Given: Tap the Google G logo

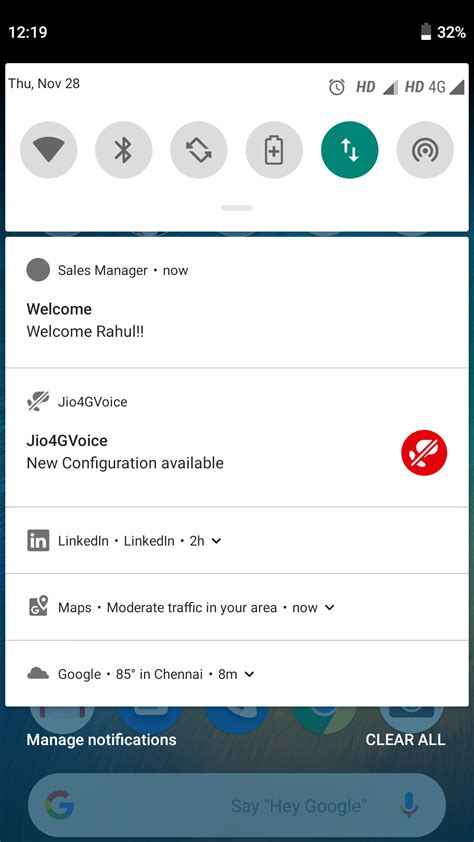Looking at the screenshot, I should coord(59,805).
